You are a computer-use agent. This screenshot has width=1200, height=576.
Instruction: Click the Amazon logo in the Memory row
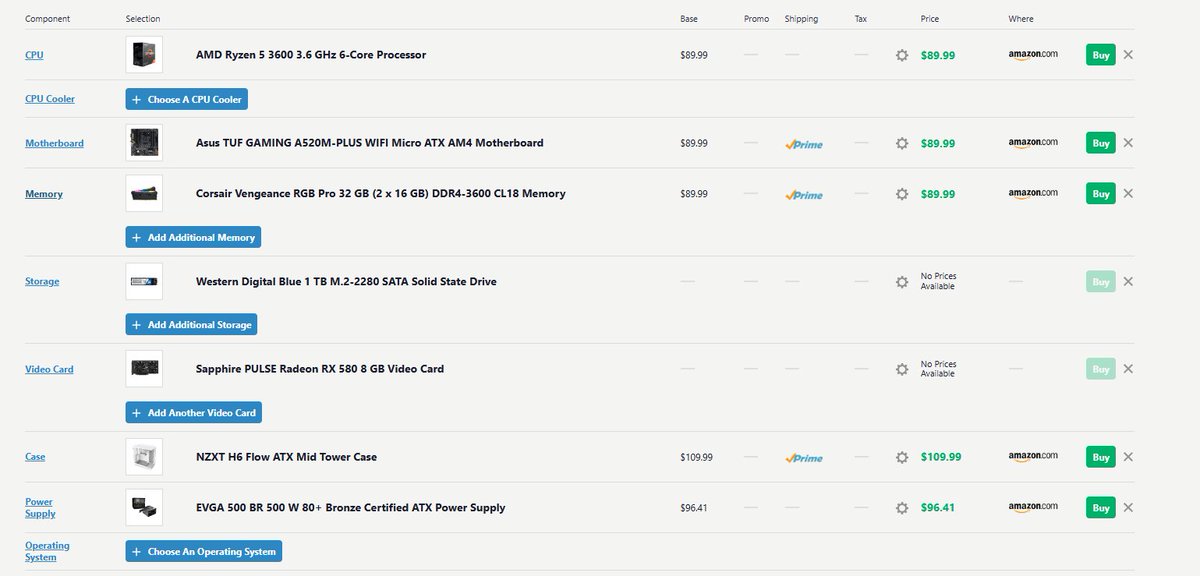tap(1033, 194)
